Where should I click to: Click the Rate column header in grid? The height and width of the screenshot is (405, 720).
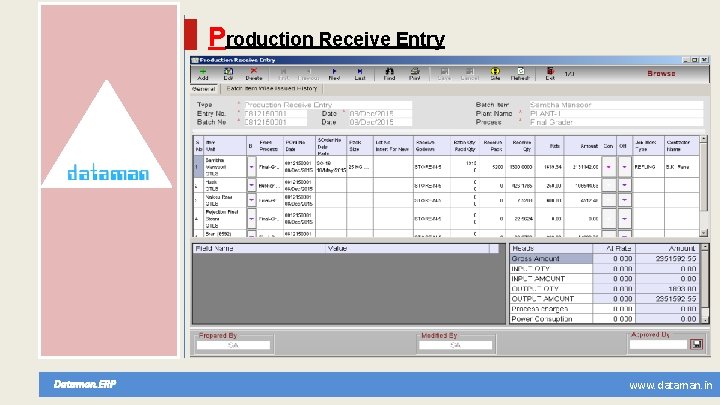point(549,146)
